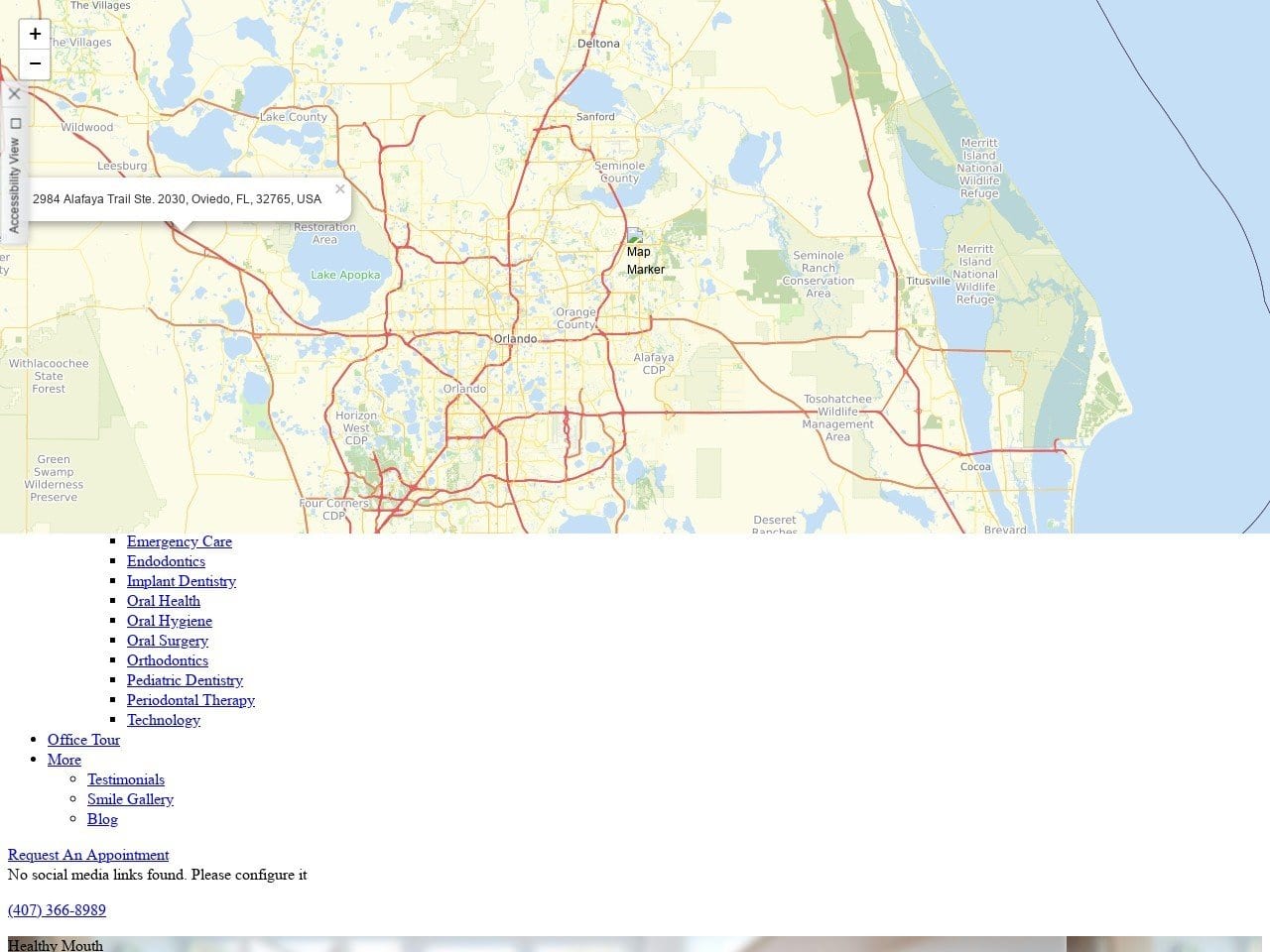Open the Endodontics page

(x=166, y=561)
